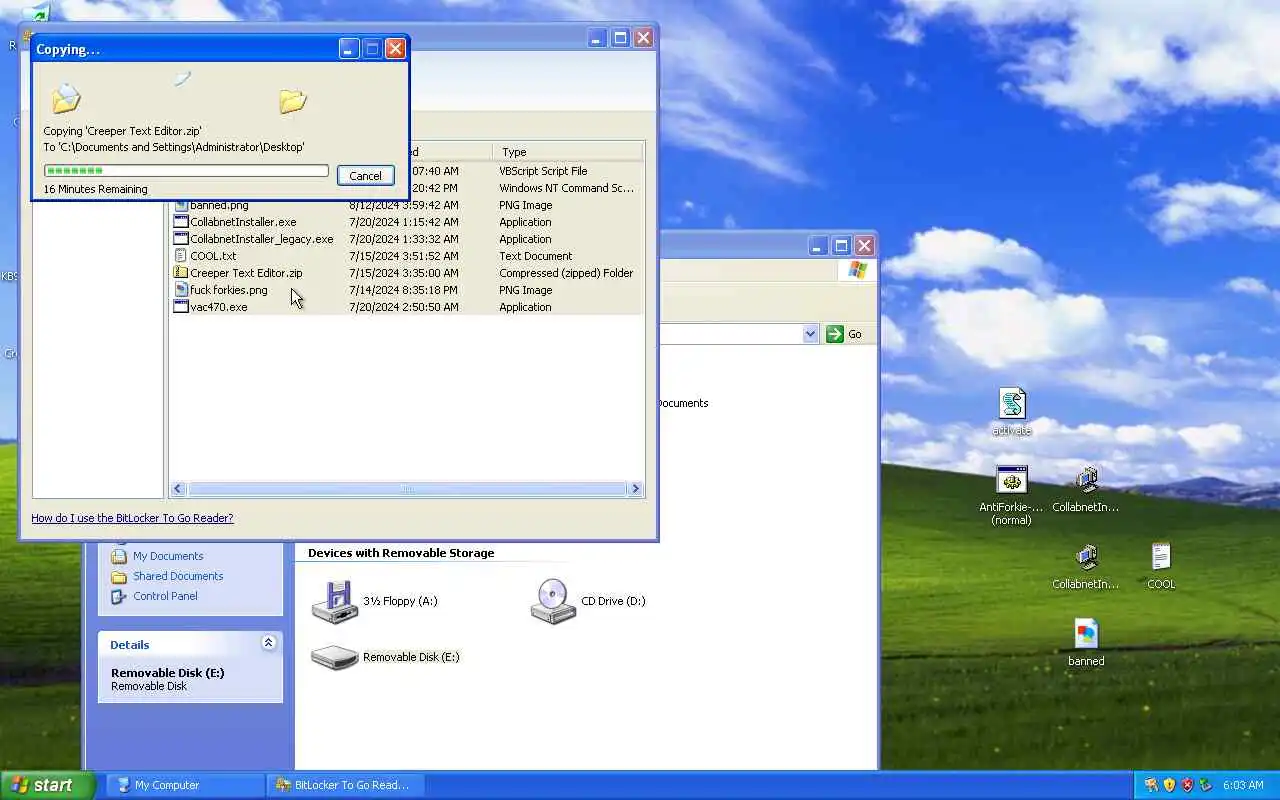Click the CollabnetInstaller.exe file name
Viewport: 1280px width, 800px height.
tap(243, 222)
